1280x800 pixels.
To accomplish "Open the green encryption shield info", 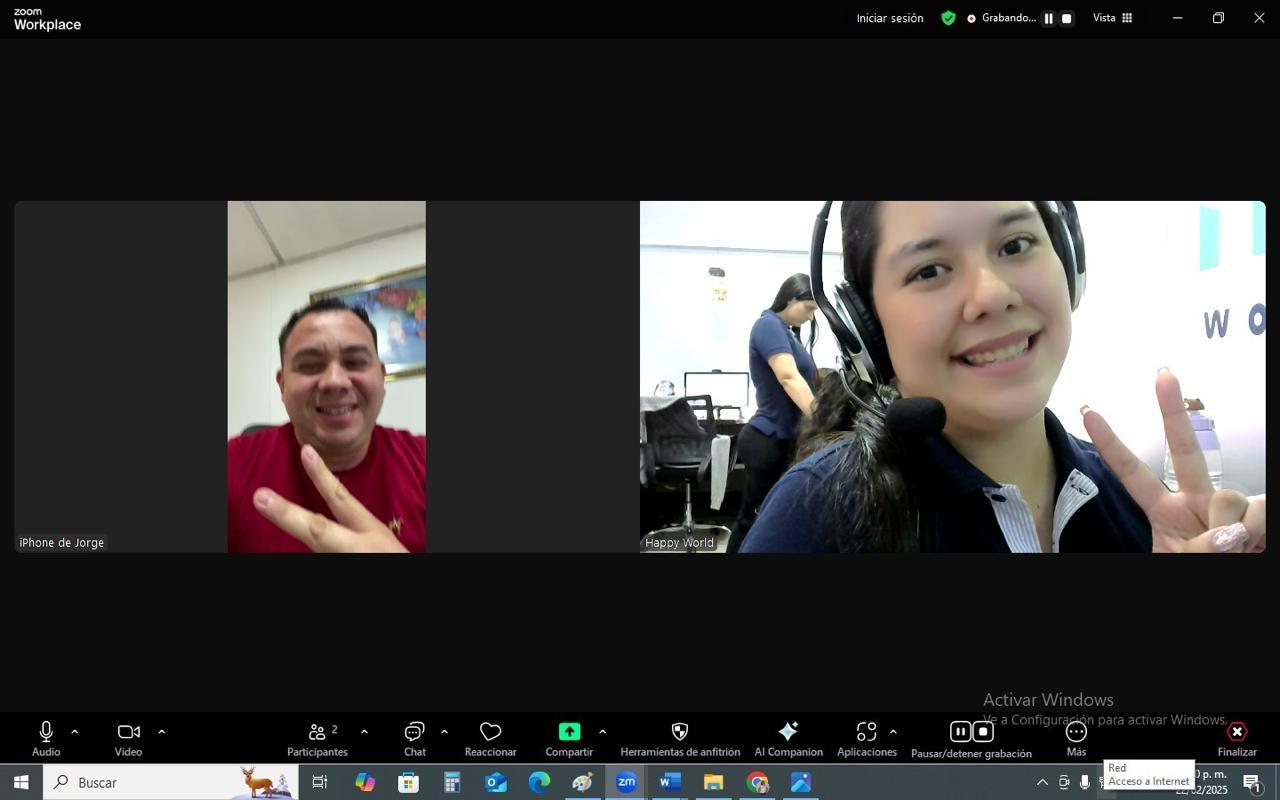I will 948,18.
